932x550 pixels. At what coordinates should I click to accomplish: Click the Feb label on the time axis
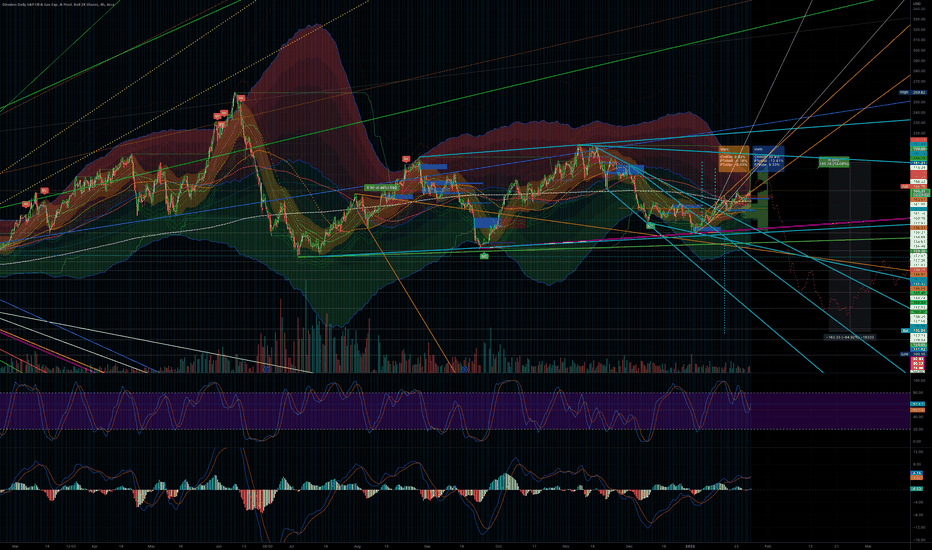pos(768,545)
